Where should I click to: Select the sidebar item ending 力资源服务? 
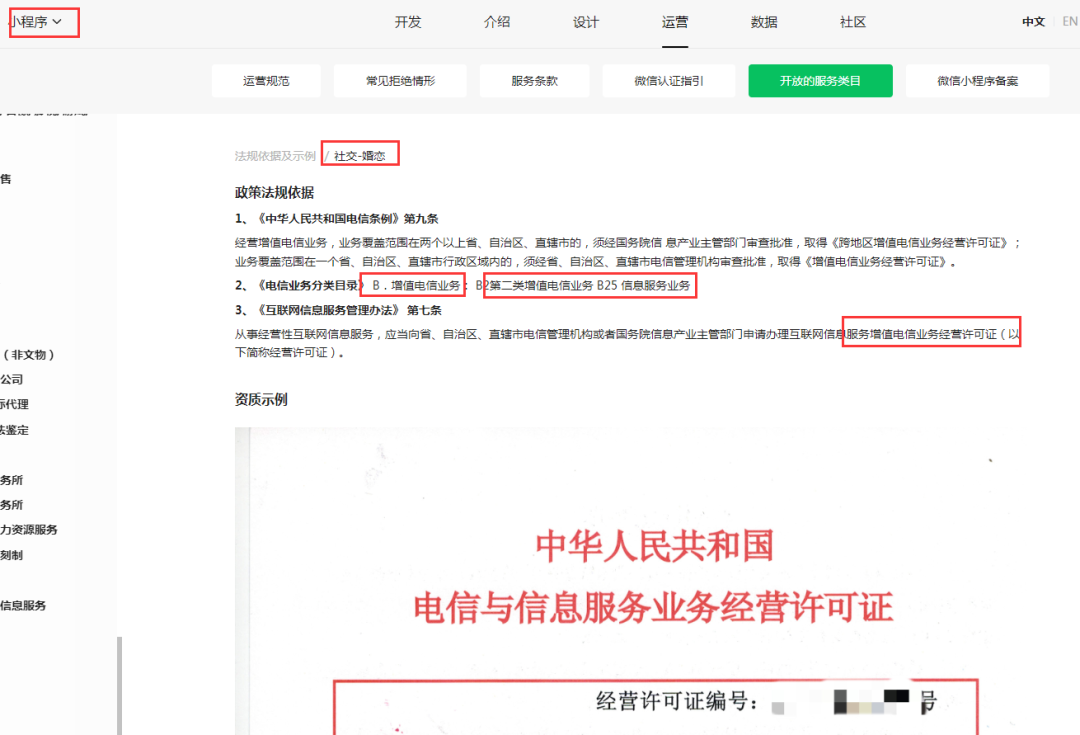pyautogui.click(x=29, y=530)
